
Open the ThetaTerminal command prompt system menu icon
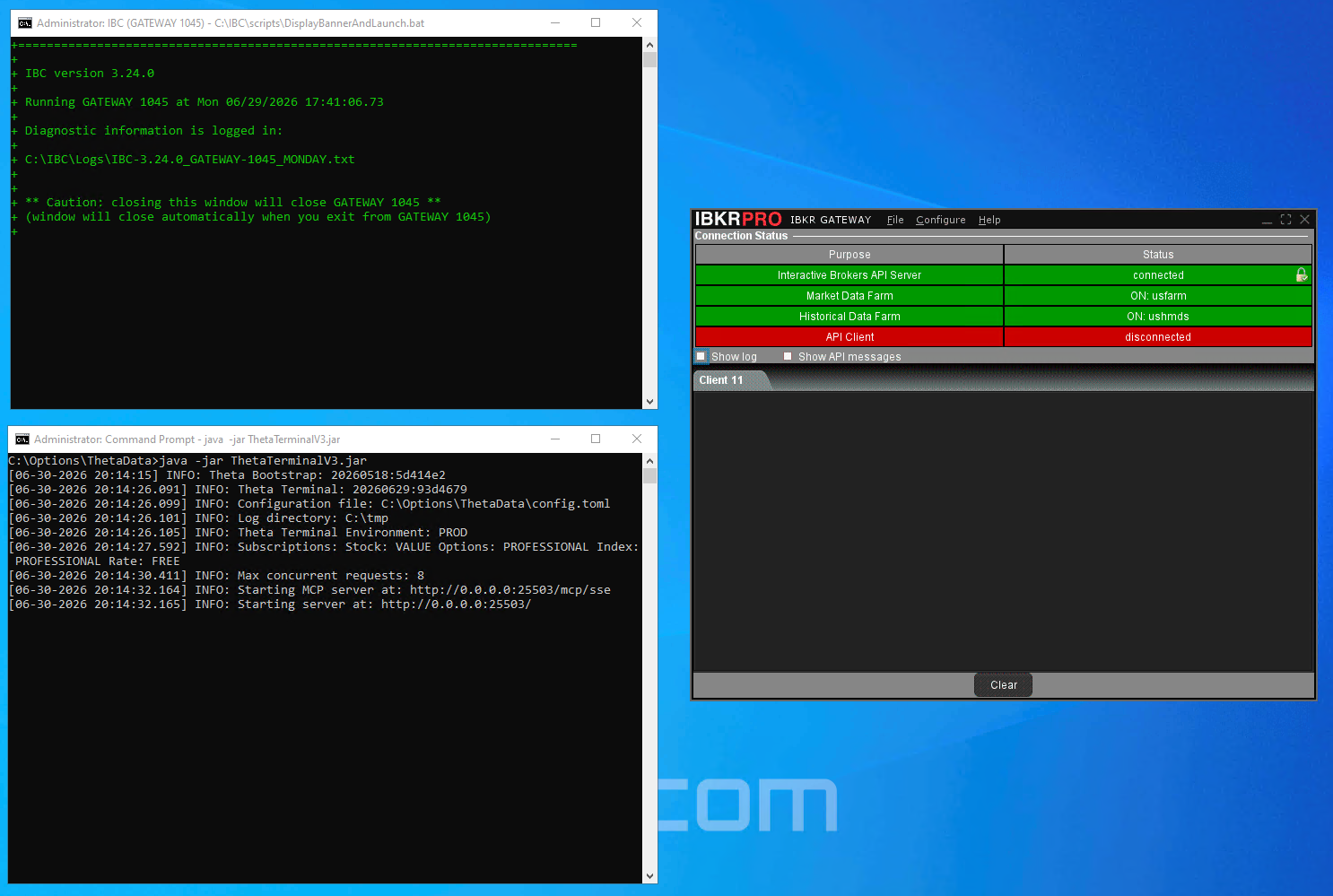pyautogui.click(x=22, y=439)
